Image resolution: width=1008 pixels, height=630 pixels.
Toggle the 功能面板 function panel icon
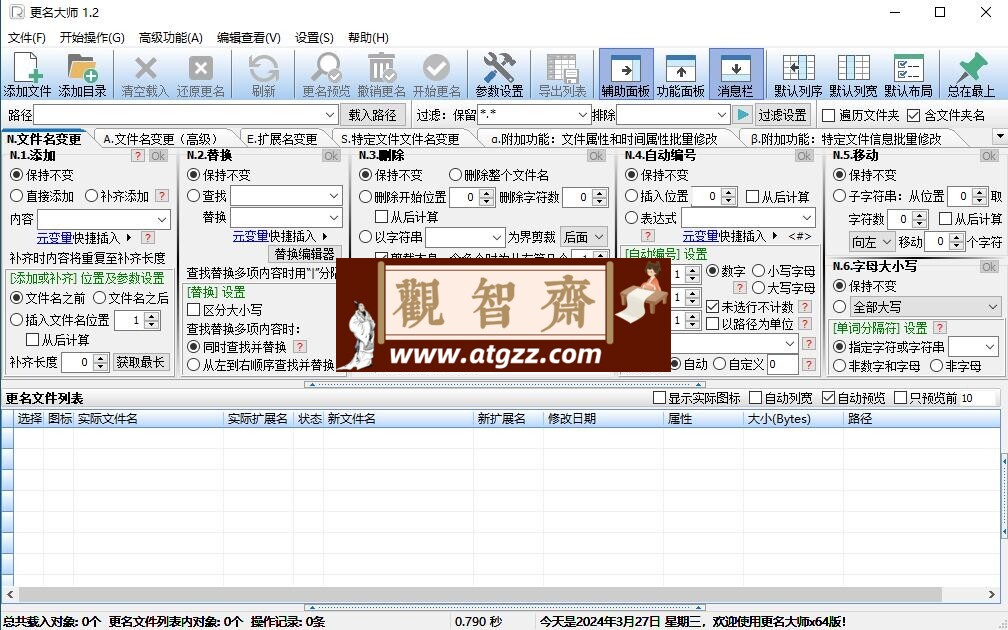click(x=681, y=74)
